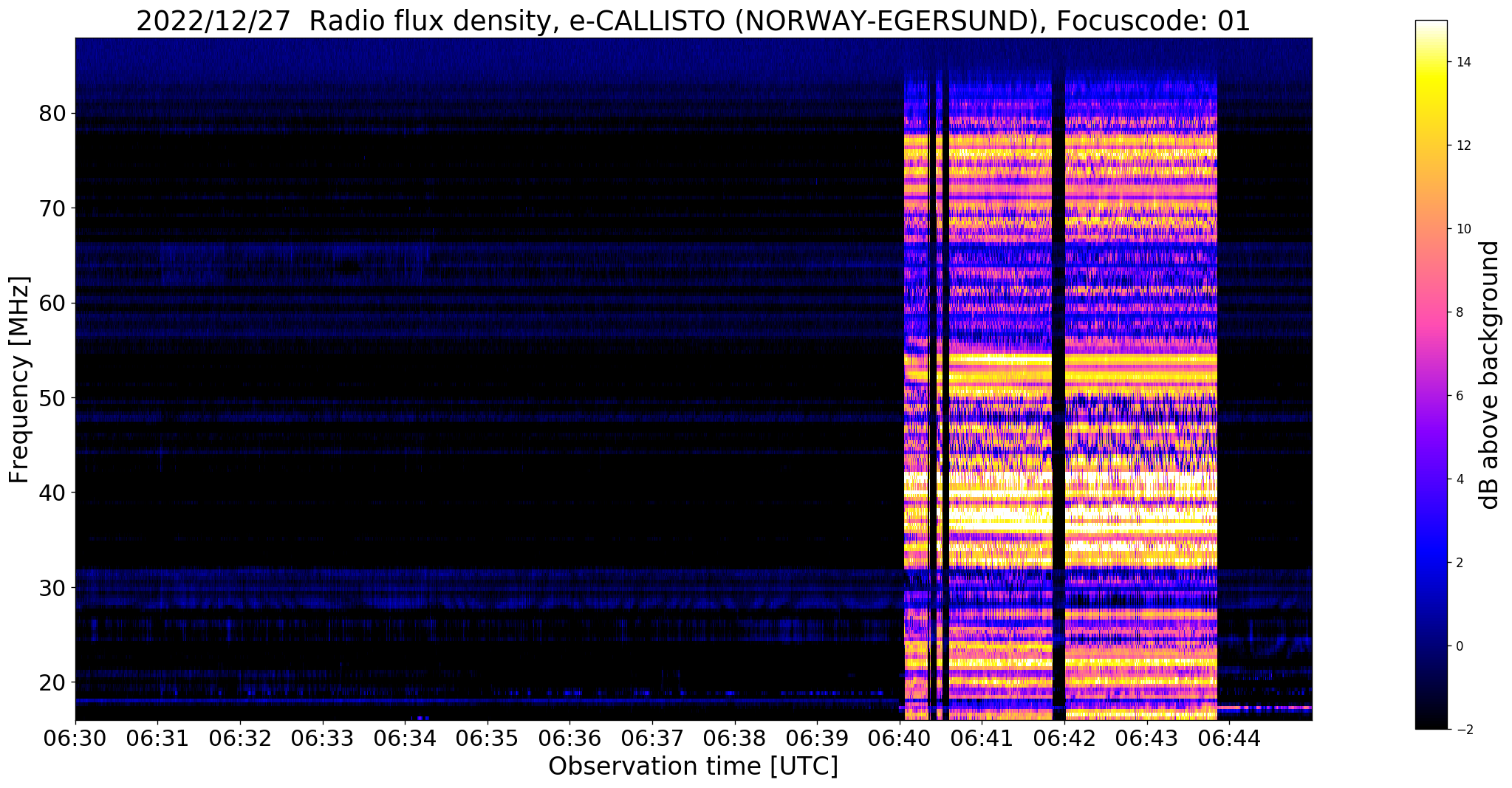
Task: Click the 60 MHz frequency tick label
Action: (x=52, y=303)
